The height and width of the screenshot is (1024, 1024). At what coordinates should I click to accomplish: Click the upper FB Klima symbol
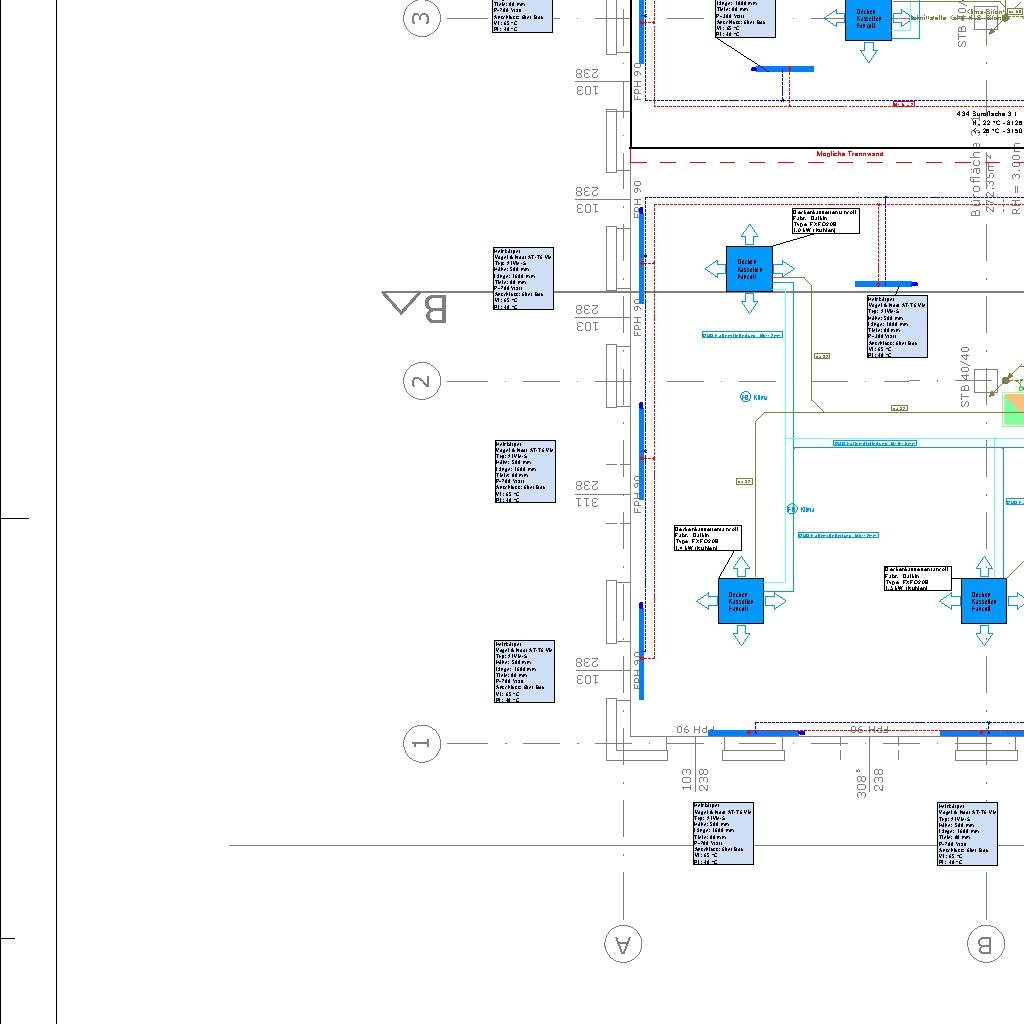click(x=745, y=397)
